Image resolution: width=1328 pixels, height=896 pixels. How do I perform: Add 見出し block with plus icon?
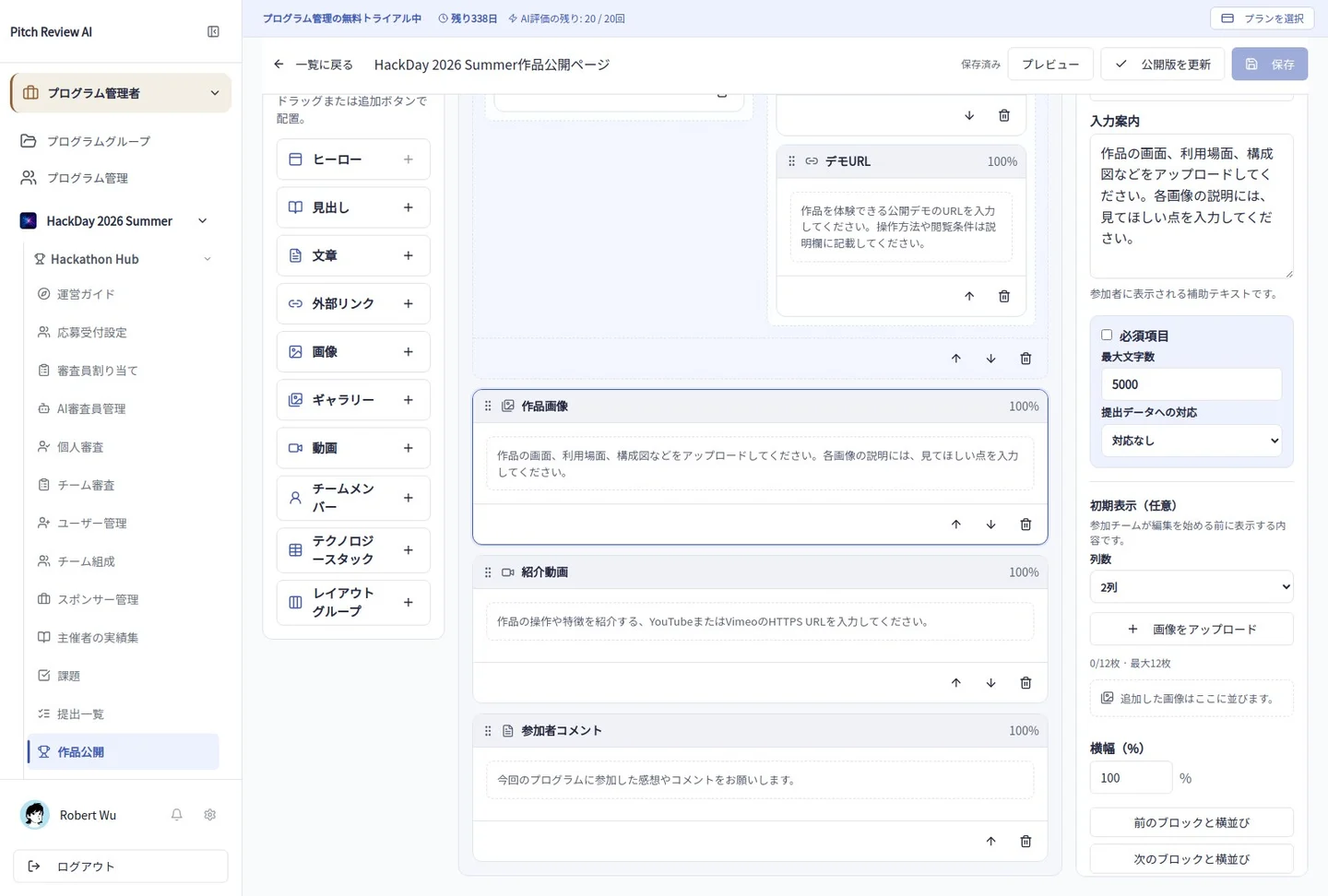coord(408,207)
